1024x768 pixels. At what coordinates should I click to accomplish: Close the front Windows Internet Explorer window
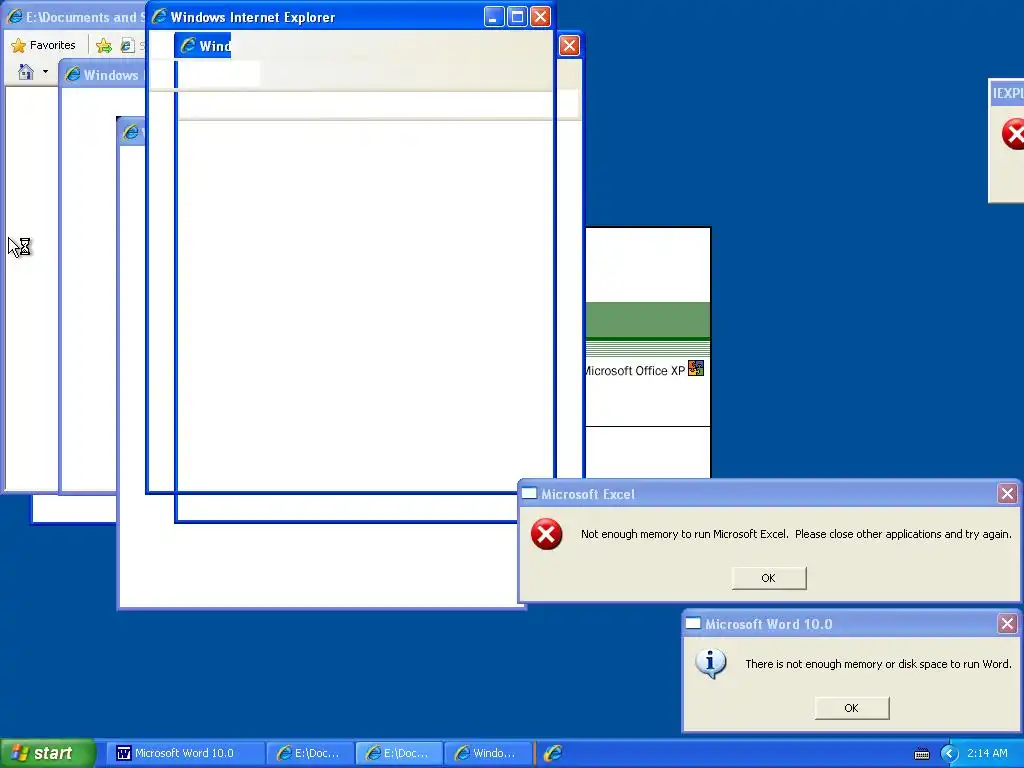(x=540, y=17)
